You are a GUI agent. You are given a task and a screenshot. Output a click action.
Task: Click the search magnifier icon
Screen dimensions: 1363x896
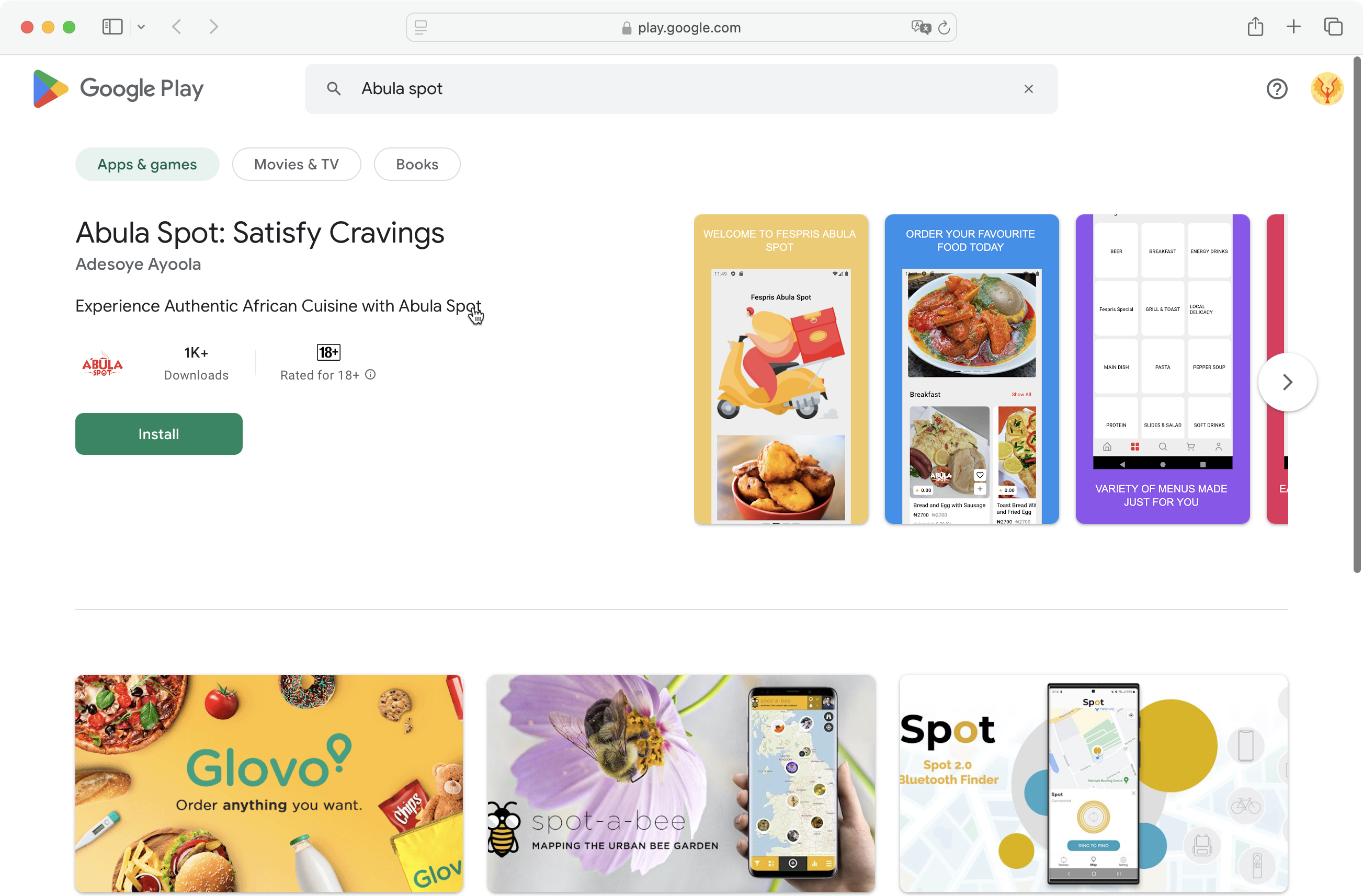(x=334, y=89)
